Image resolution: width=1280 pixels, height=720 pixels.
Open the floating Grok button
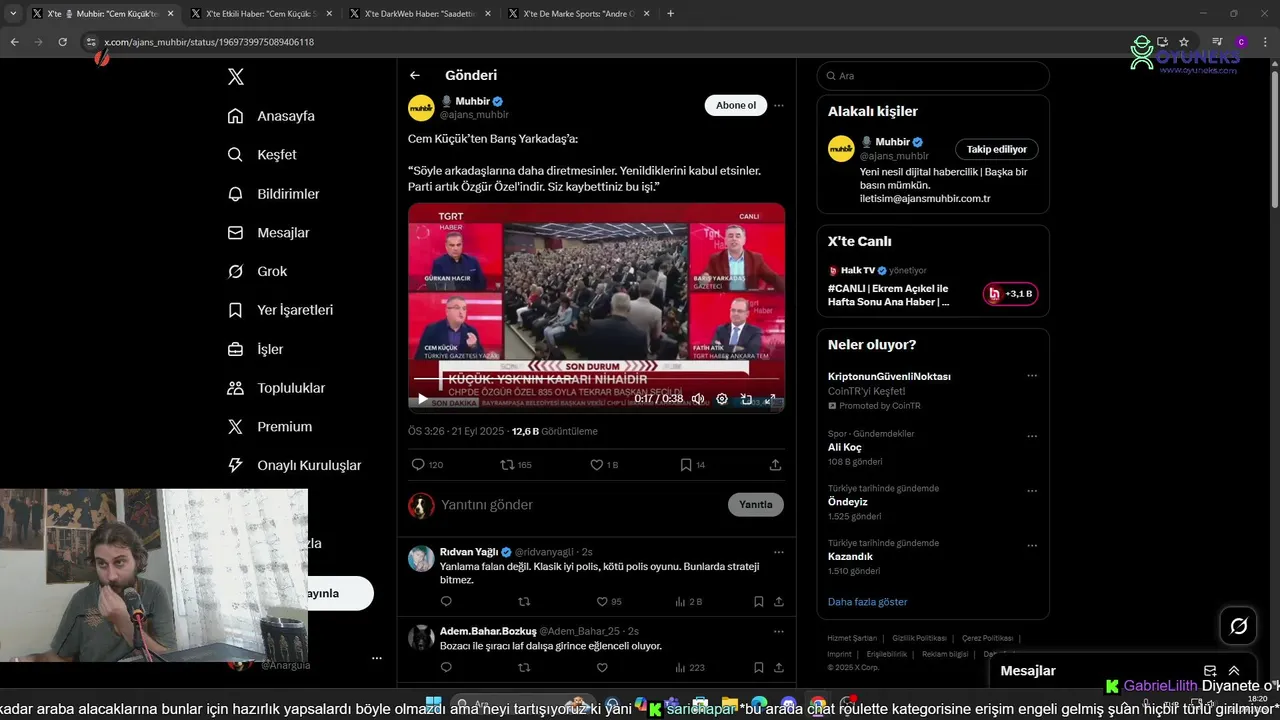tap(1239, 626)
